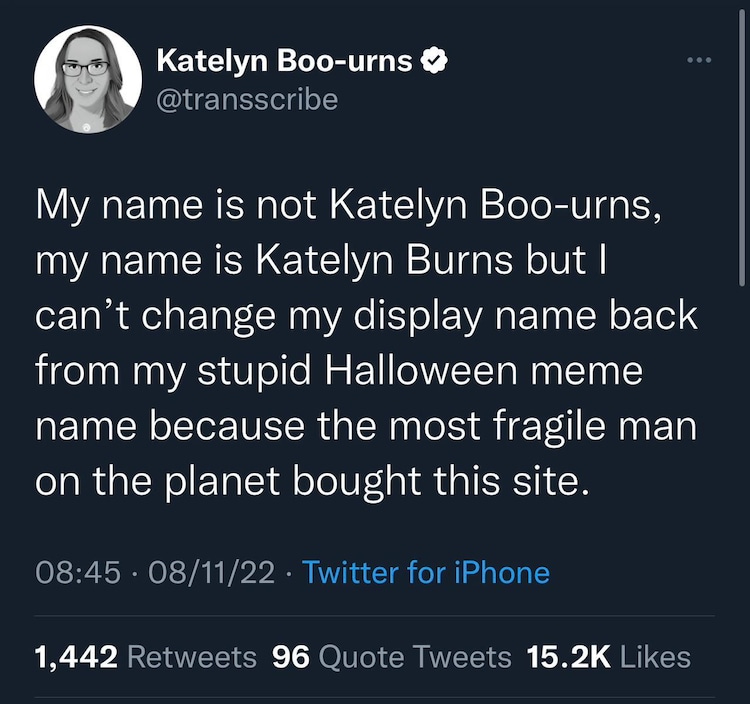Image resolution: width=750 pixels, height=704 pixels.
Task: Click the phrase bought this site
Action: (x=441, y=481)
